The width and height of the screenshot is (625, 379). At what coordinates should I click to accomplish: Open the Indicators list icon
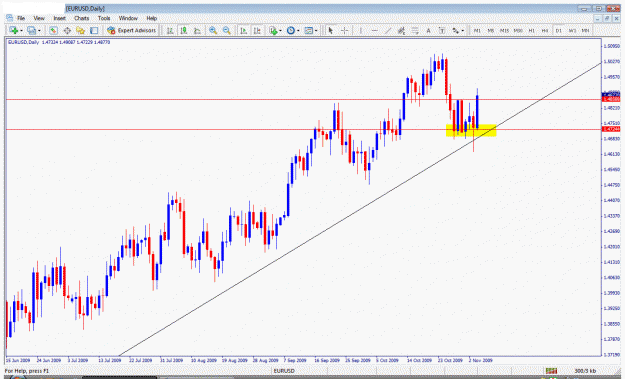click(x=273, y=30)
